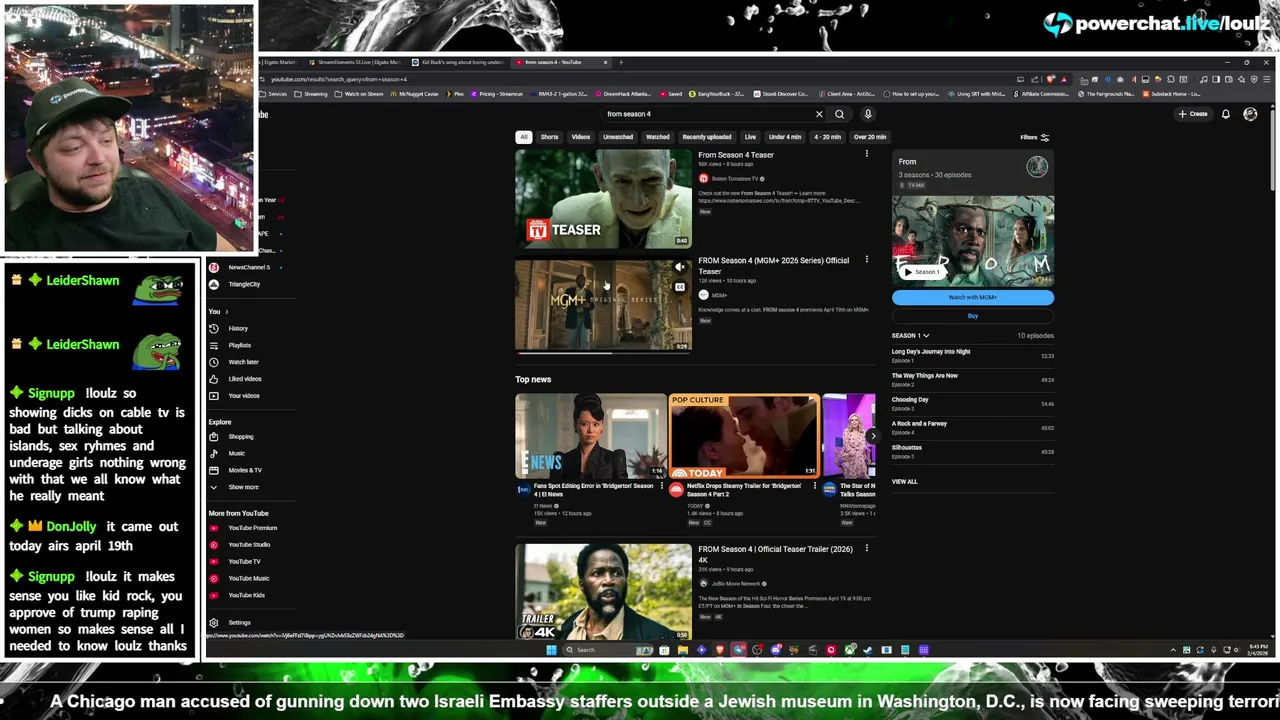Open the From show avatar image
This screenshot has width=1280, height=720.
pyautogui.click(x=1037, y=167)
